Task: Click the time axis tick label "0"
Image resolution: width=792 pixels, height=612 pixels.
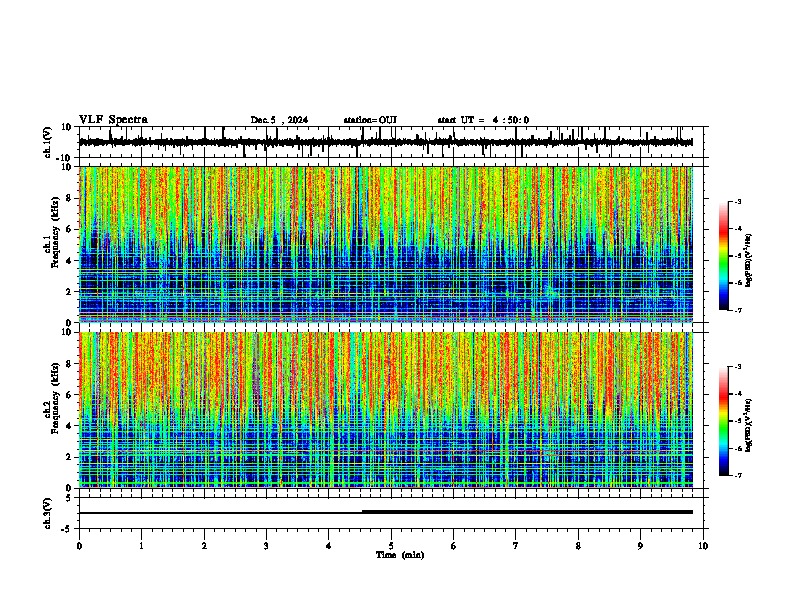Action: coord(79,546)
